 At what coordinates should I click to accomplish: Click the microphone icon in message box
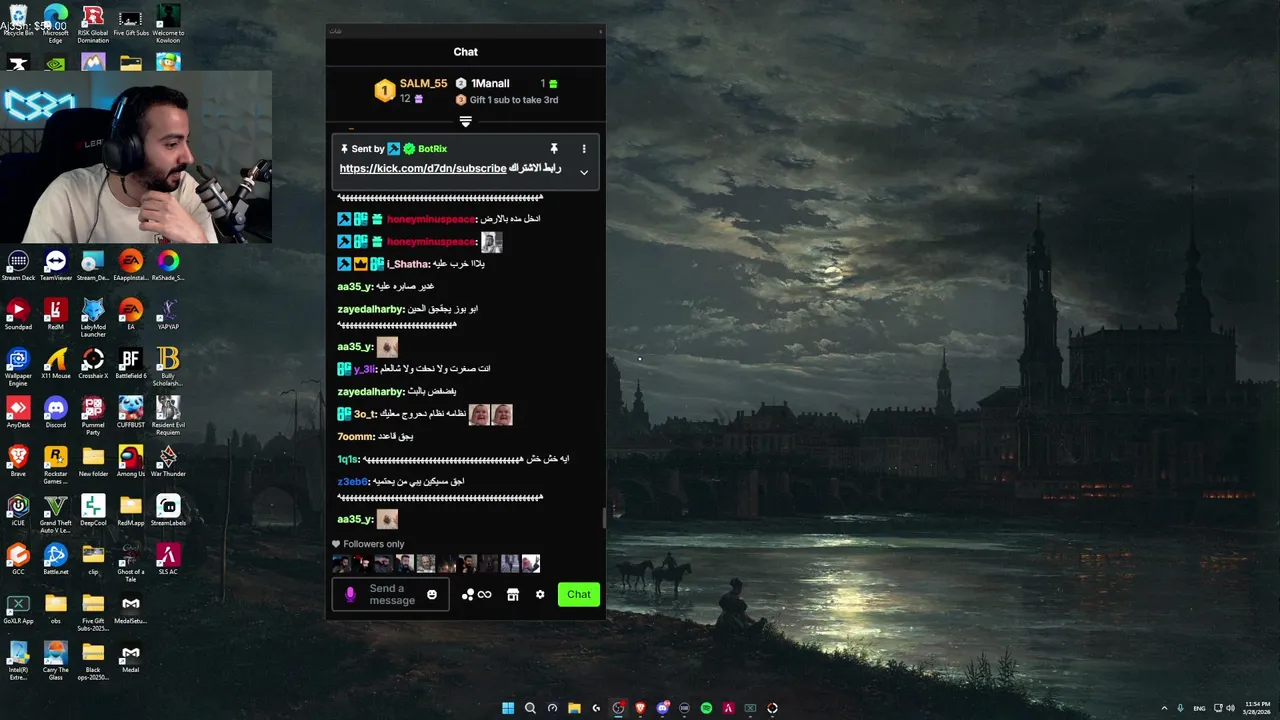click(350, 594)
